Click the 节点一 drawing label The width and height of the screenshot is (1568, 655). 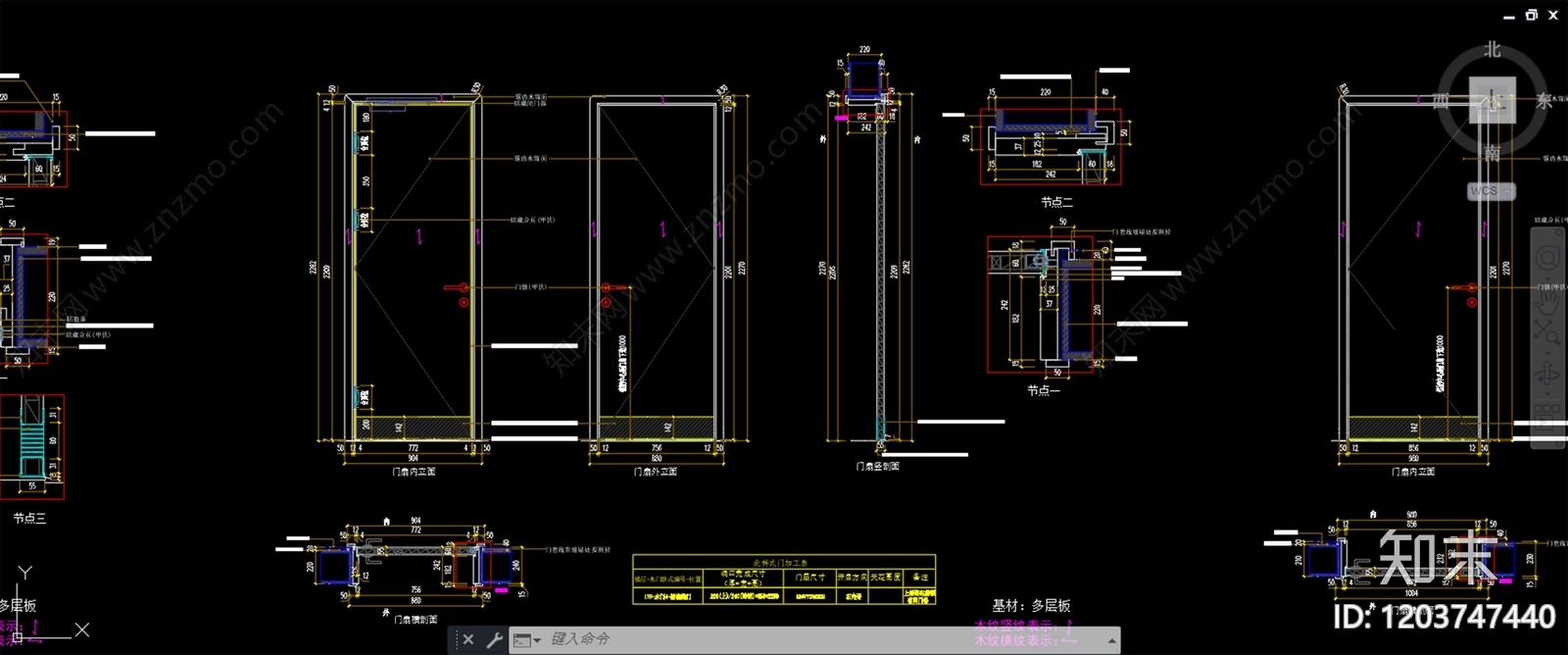tap(1044, 390)
